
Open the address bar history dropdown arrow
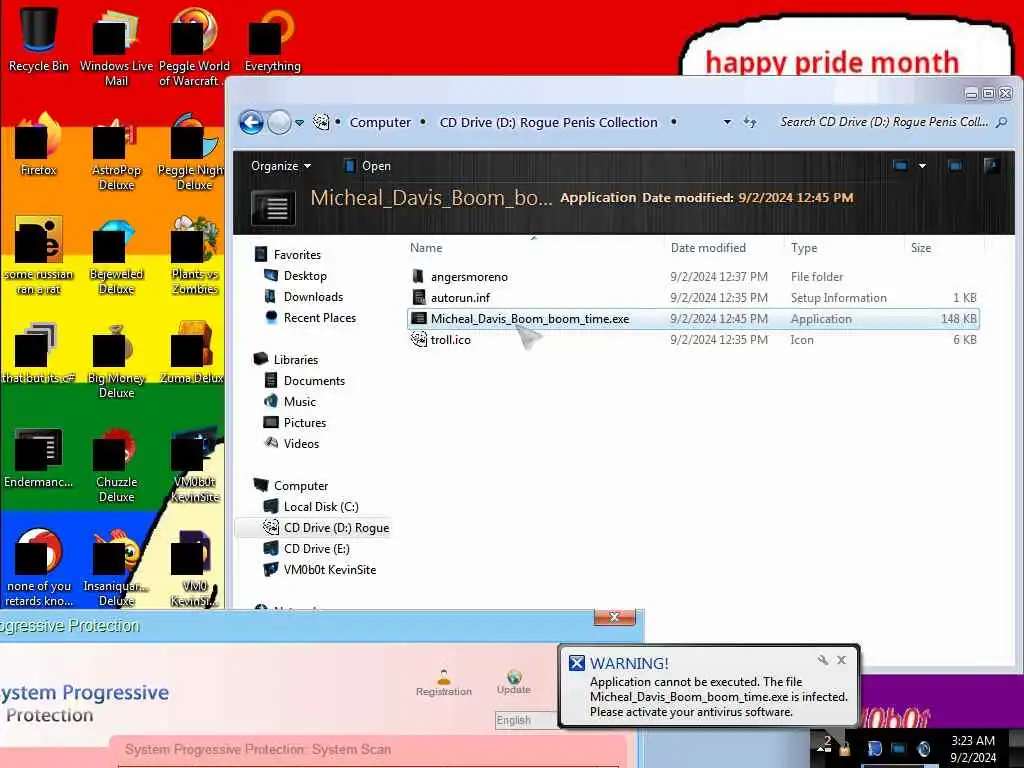727,122
